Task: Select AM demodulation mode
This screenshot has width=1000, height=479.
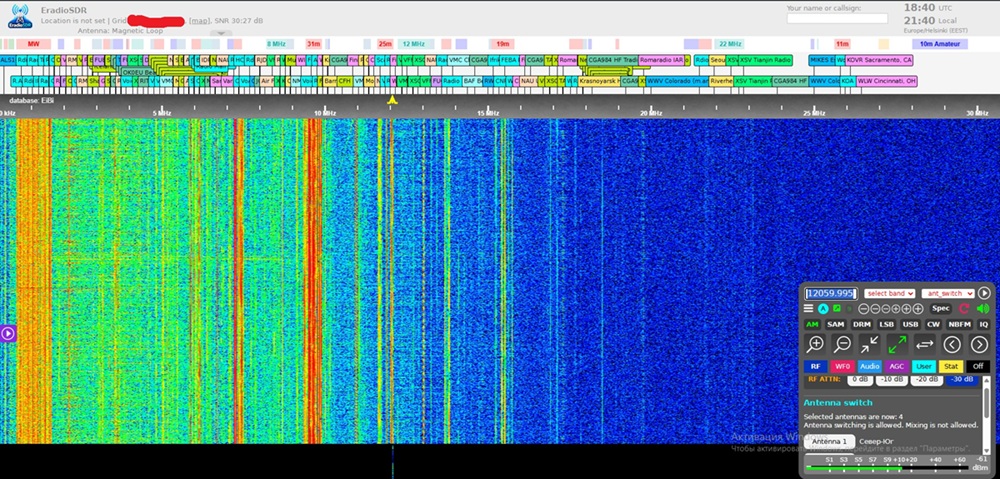Action: (x=812, y=324)
